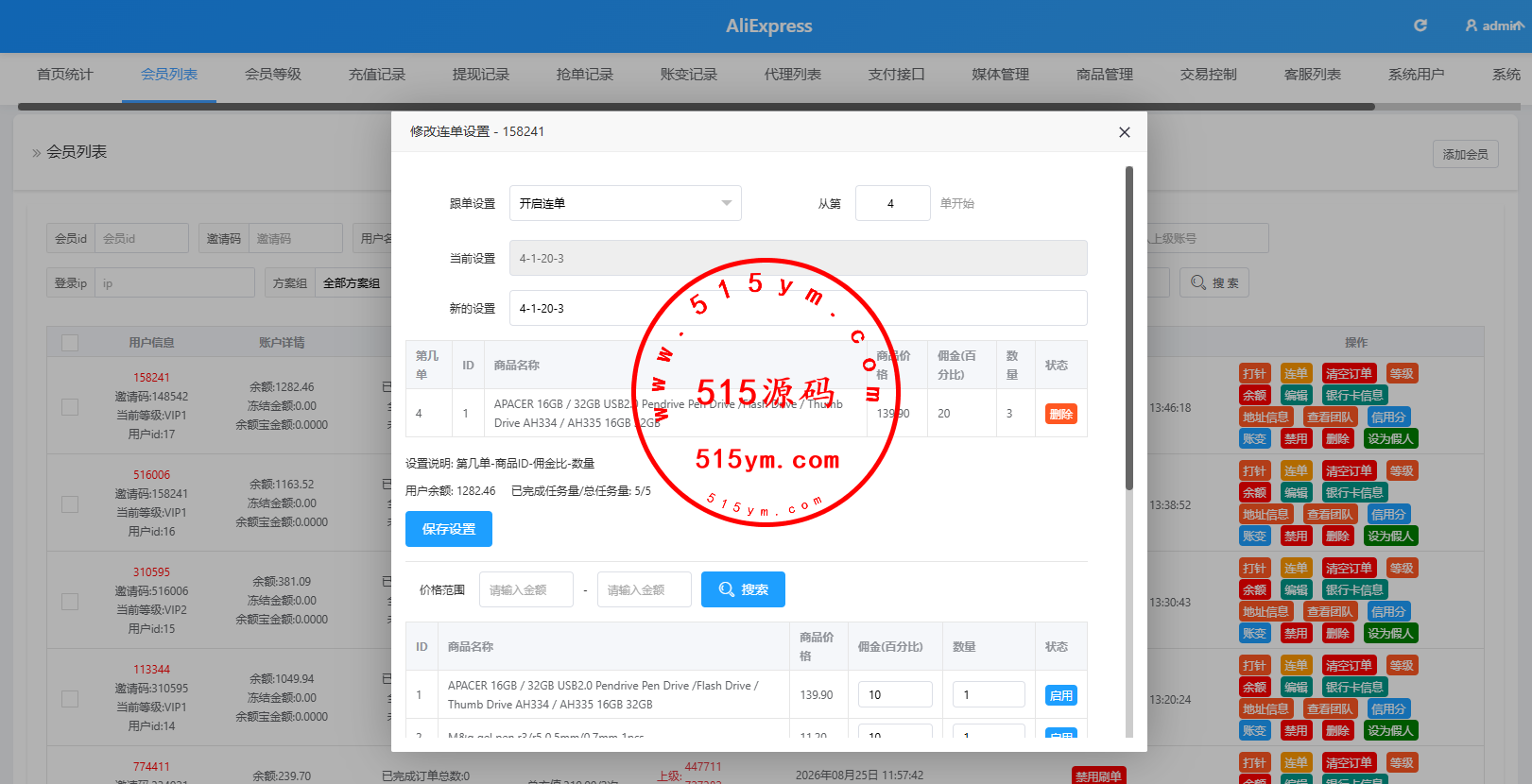Click the maximum price range field
Screen dimensions: 1532x784
pos(645,589)
